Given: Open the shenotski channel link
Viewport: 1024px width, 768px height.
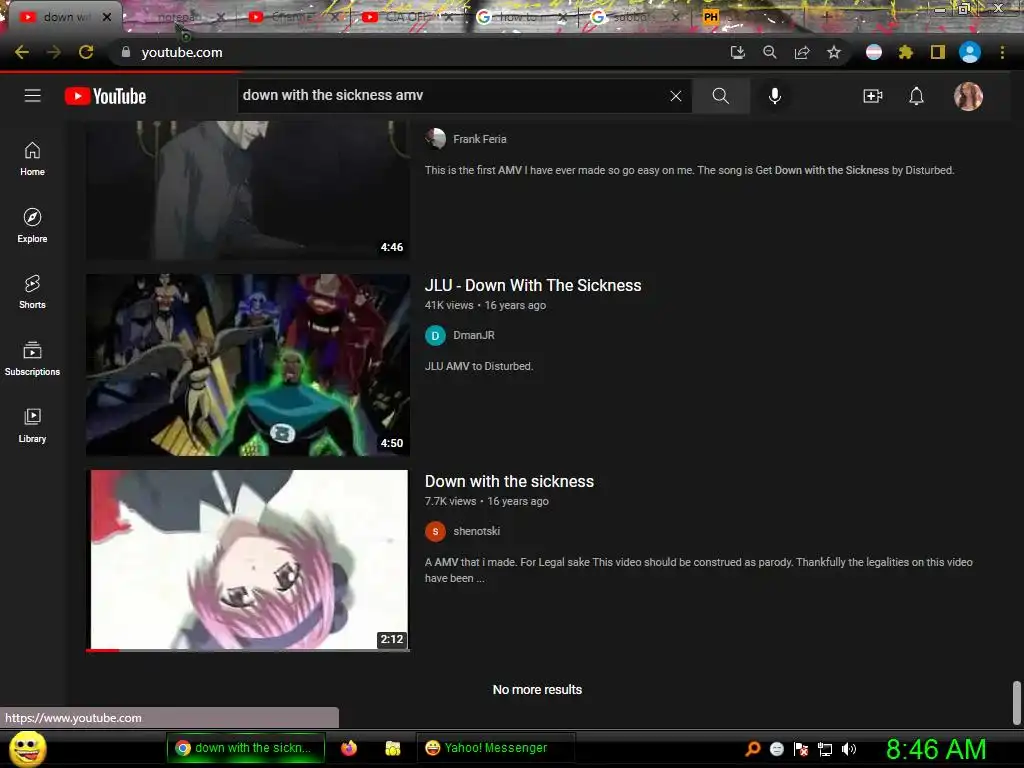Looking at the screenshot, I should [x=477, y=531].
